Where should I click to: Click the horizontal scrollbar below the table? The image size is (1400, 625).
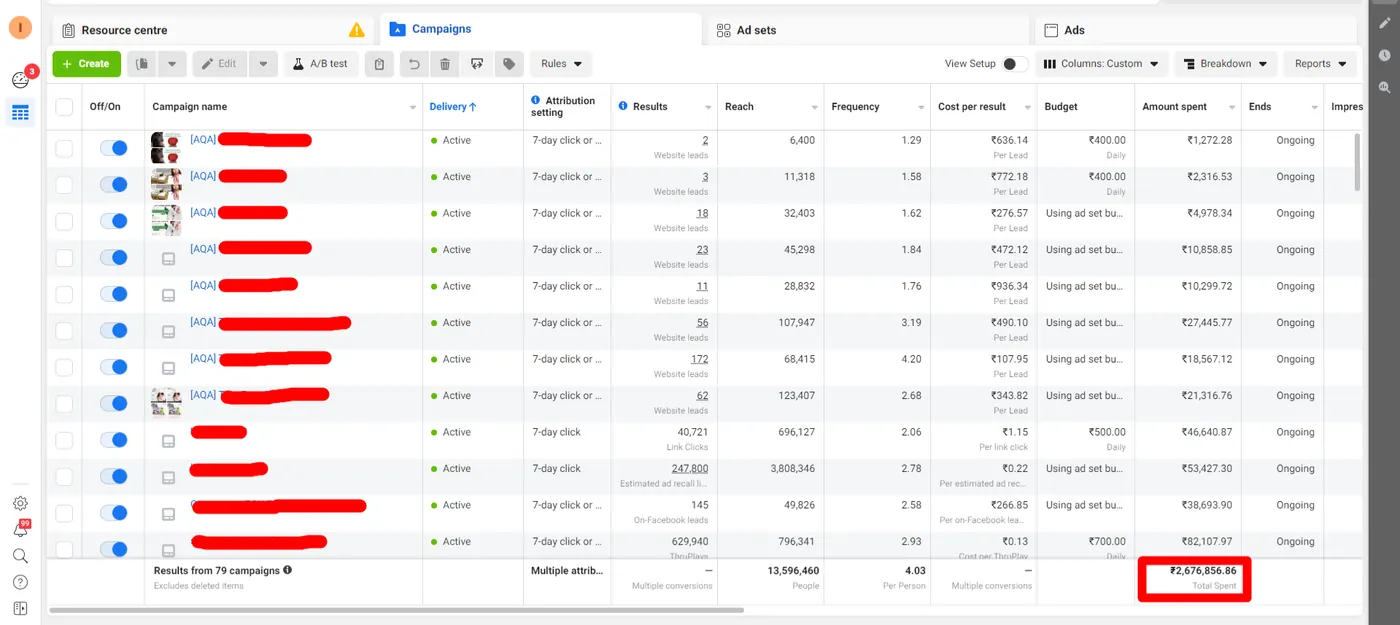(395, 609)
